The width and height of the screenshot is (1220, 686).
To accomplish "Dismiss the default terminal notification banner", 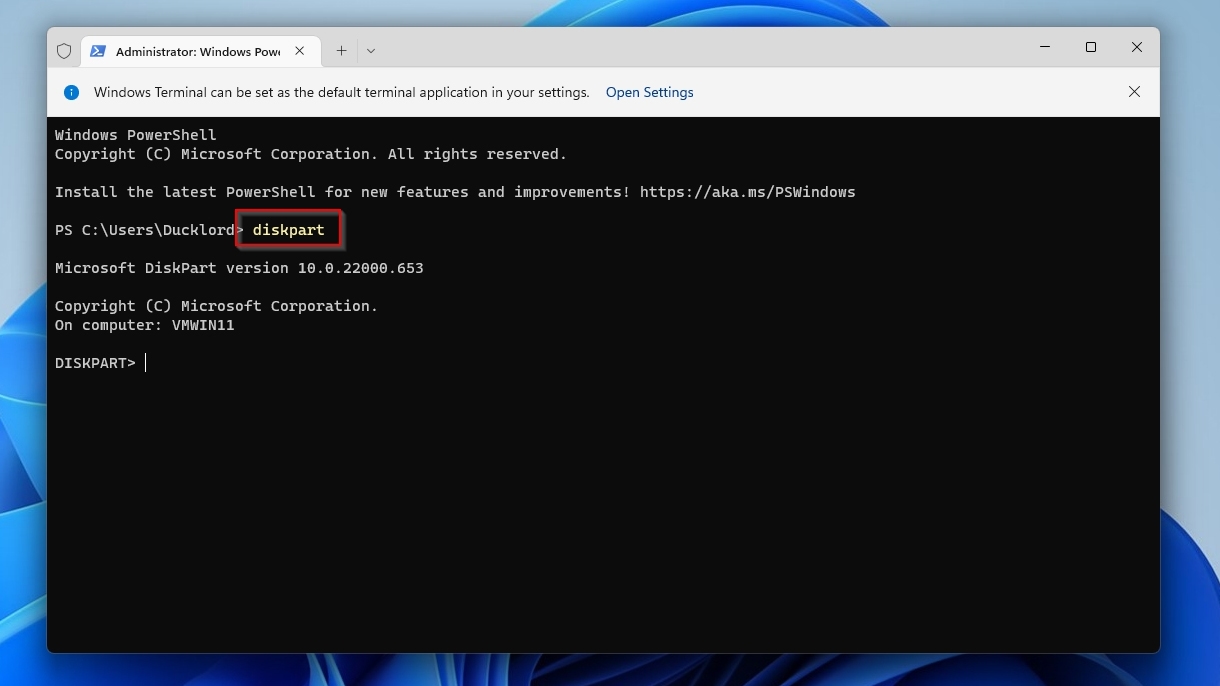I will [x=1135, y=91].
